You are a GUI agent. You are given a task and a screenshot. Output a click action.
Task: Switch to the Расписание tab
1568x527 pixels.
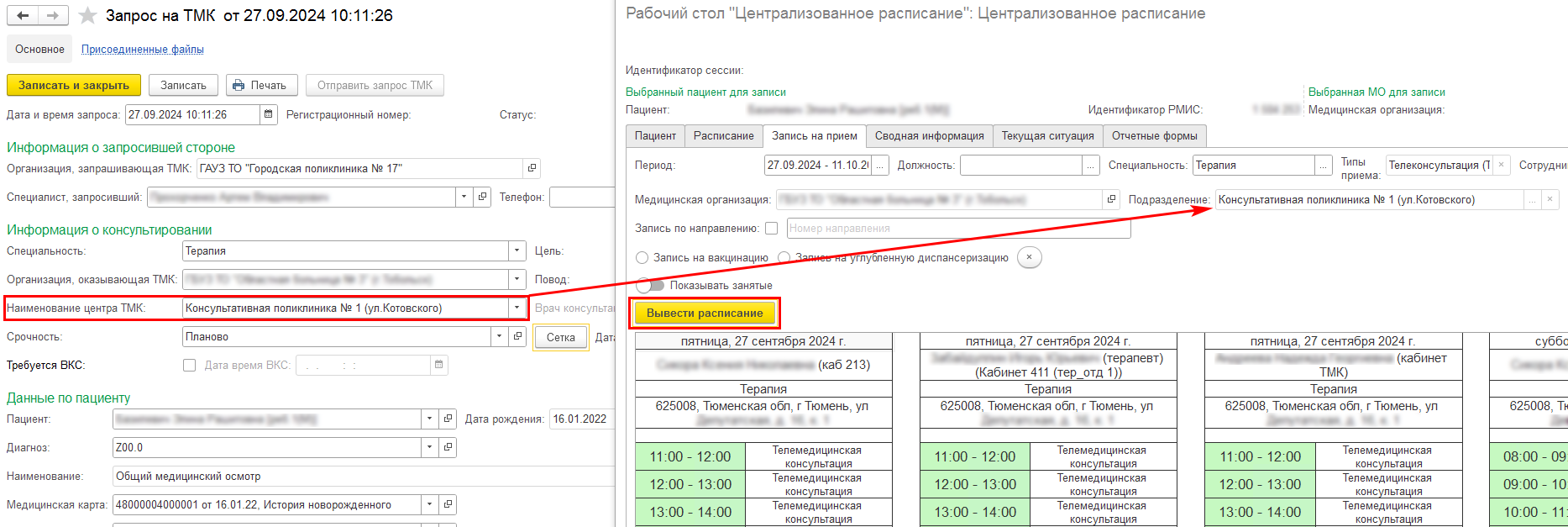[x=723, y=135]
